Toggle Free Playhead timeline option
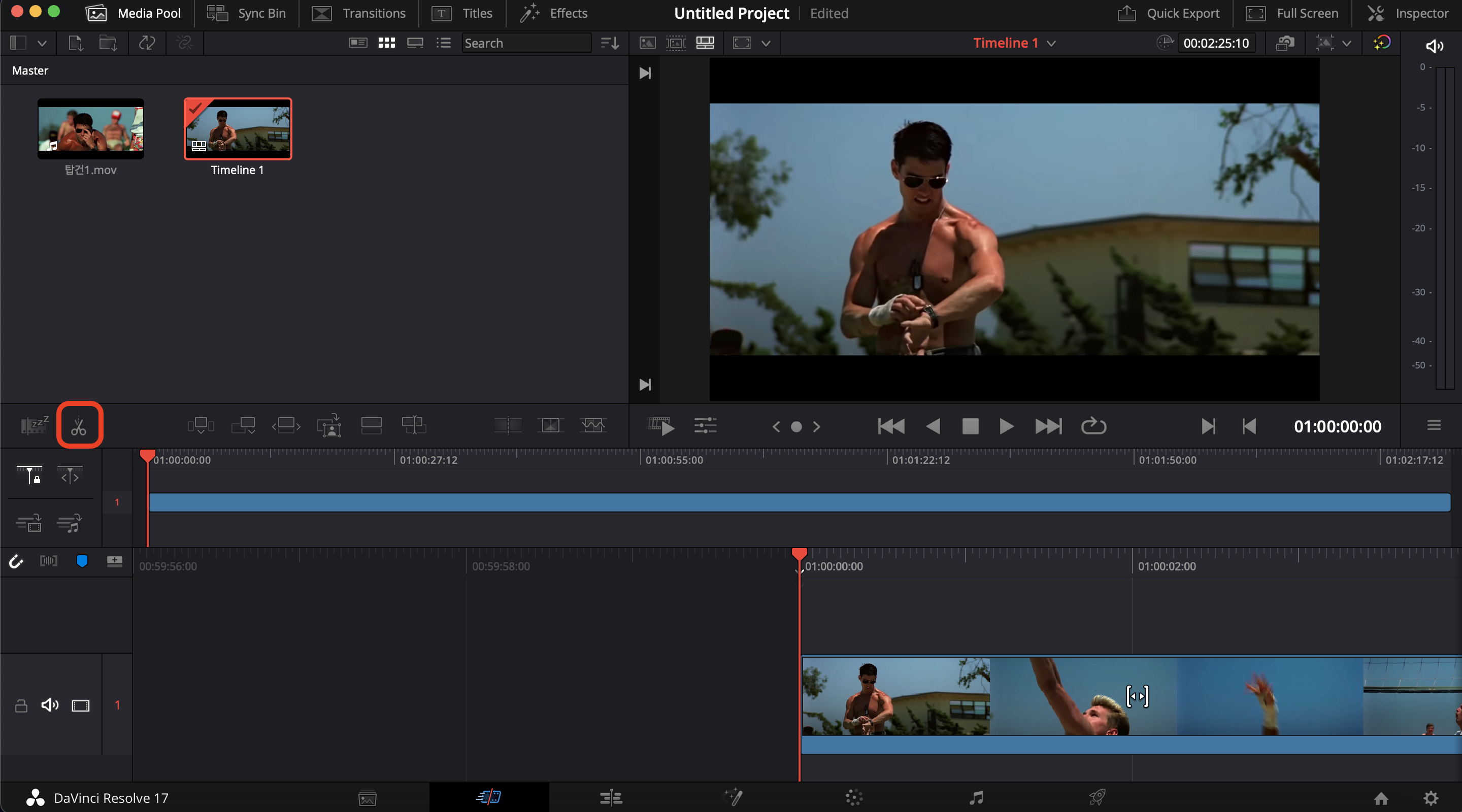 pos(70,475)
